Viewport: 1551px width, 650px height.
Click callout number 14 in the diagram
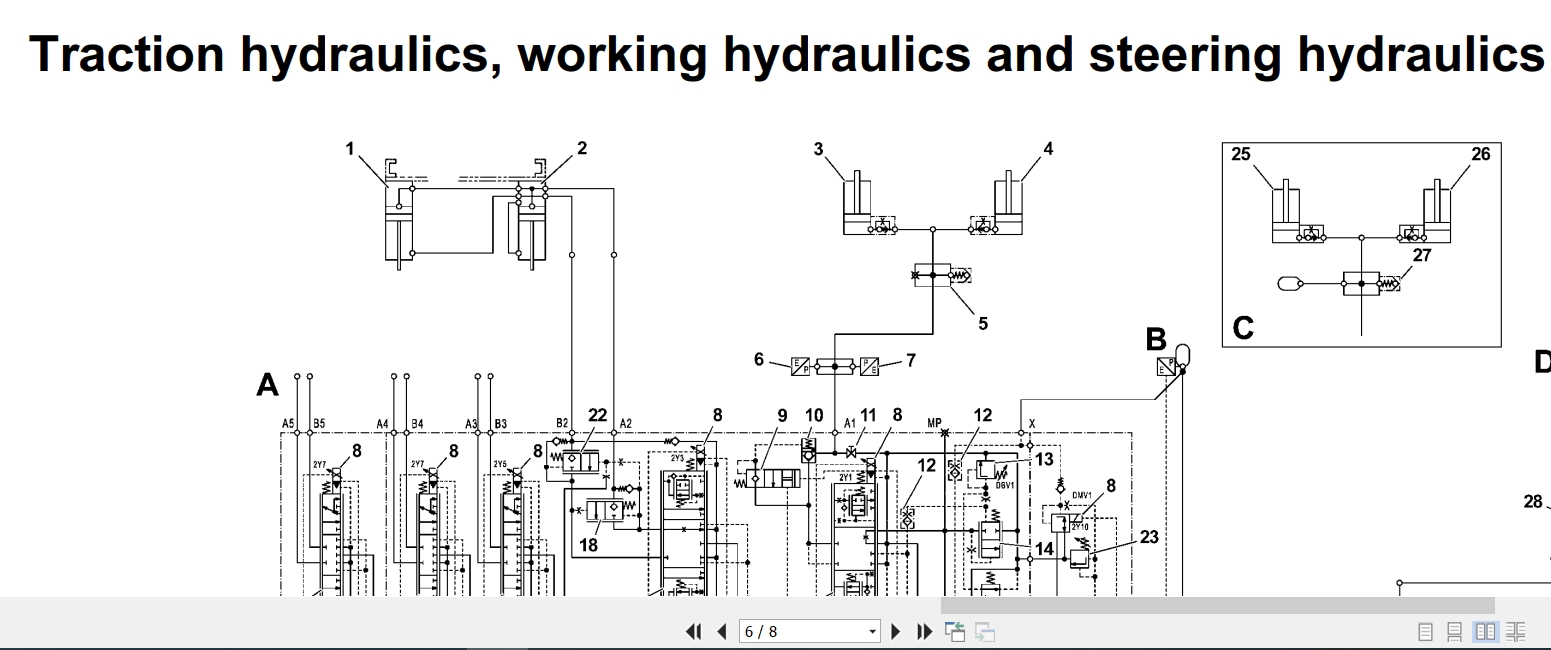1044,548
